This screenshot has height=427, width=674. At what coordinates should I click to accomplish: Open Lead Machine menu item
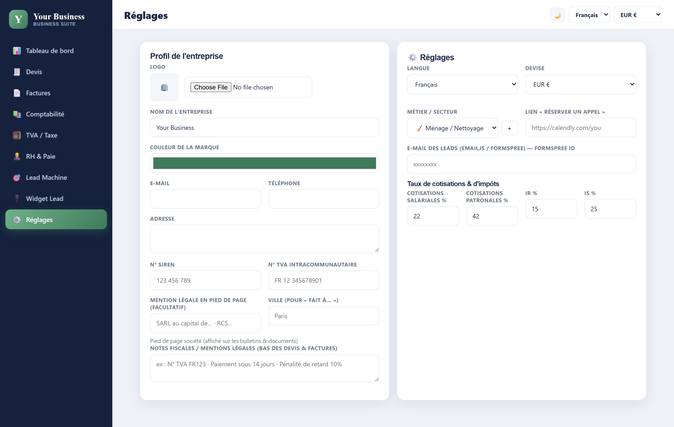tap(56, 177)
